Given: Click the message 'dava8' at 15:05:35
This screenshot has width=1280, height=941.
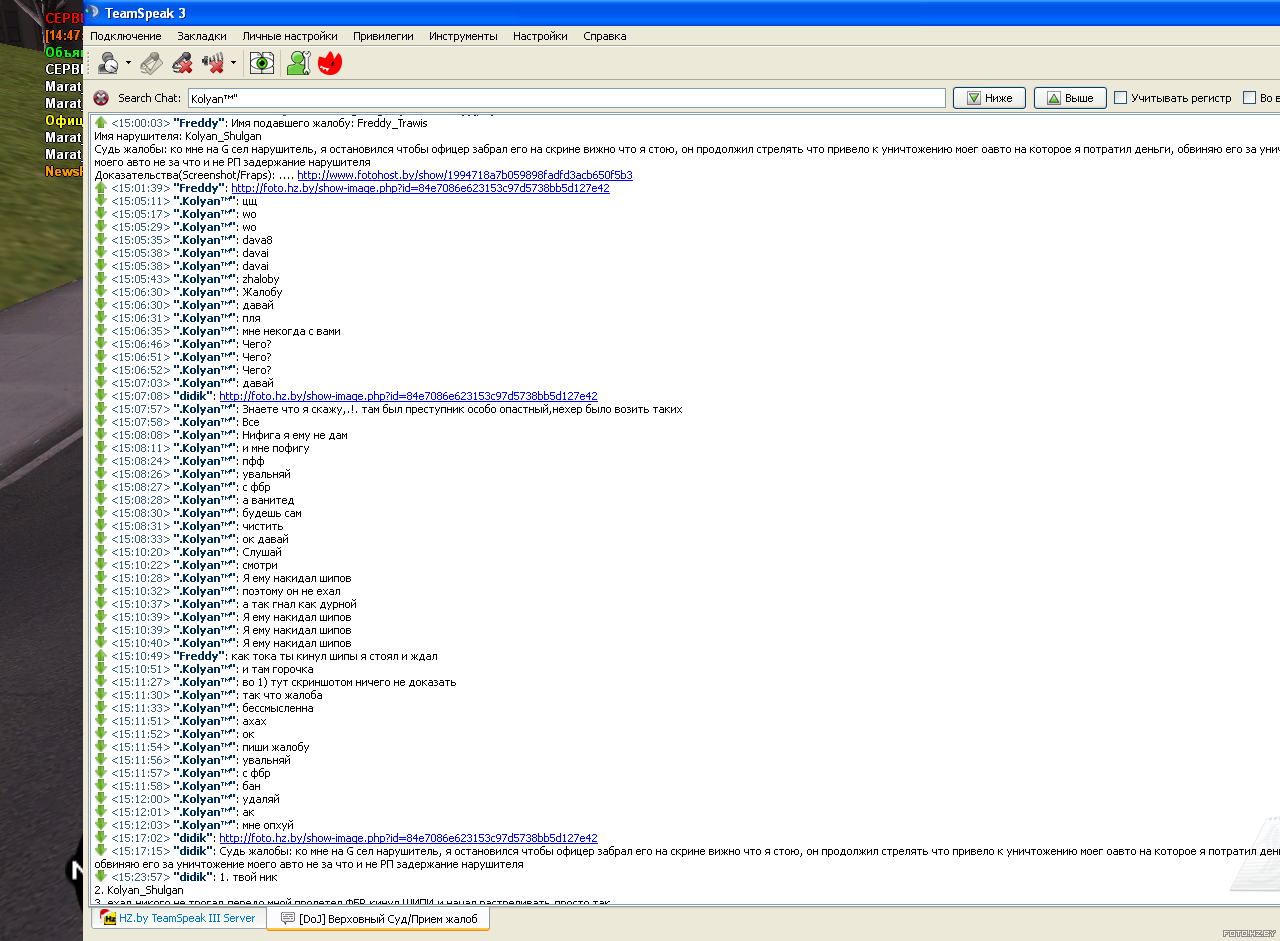Looking at the screenshot, I should (257, 240).
